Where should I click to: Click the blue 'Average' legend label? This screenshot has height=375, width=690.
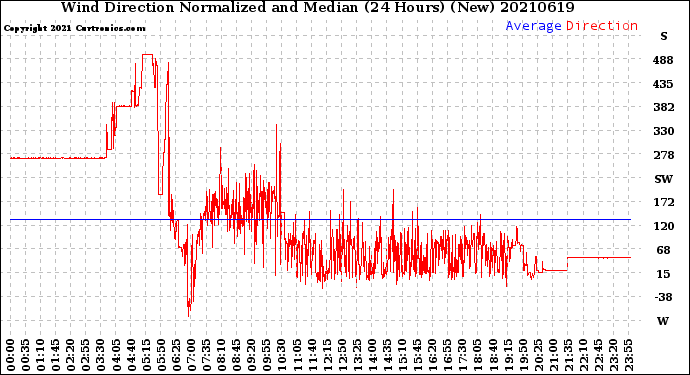[x=533, y=26]
